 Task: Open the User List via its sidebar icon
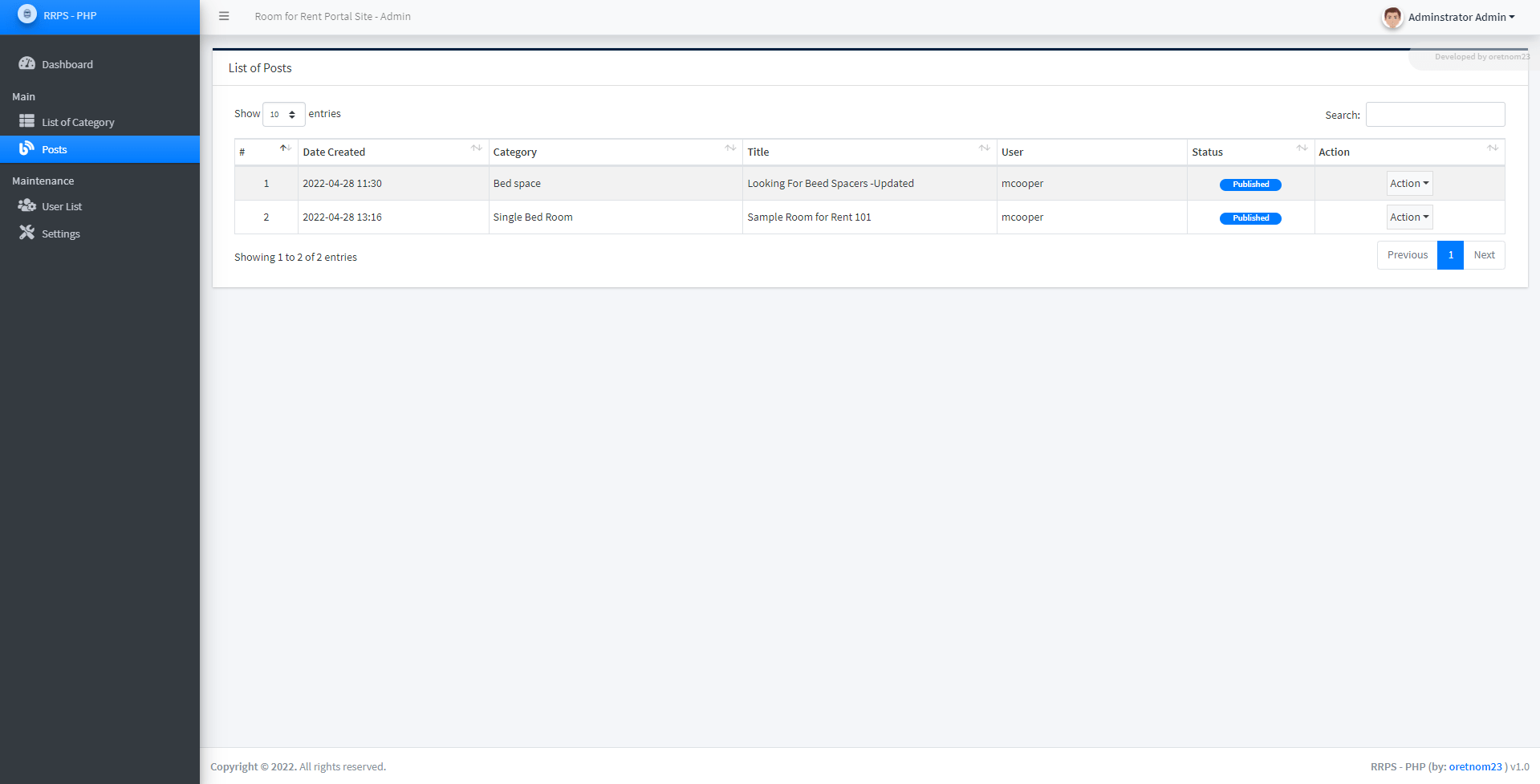27,205
